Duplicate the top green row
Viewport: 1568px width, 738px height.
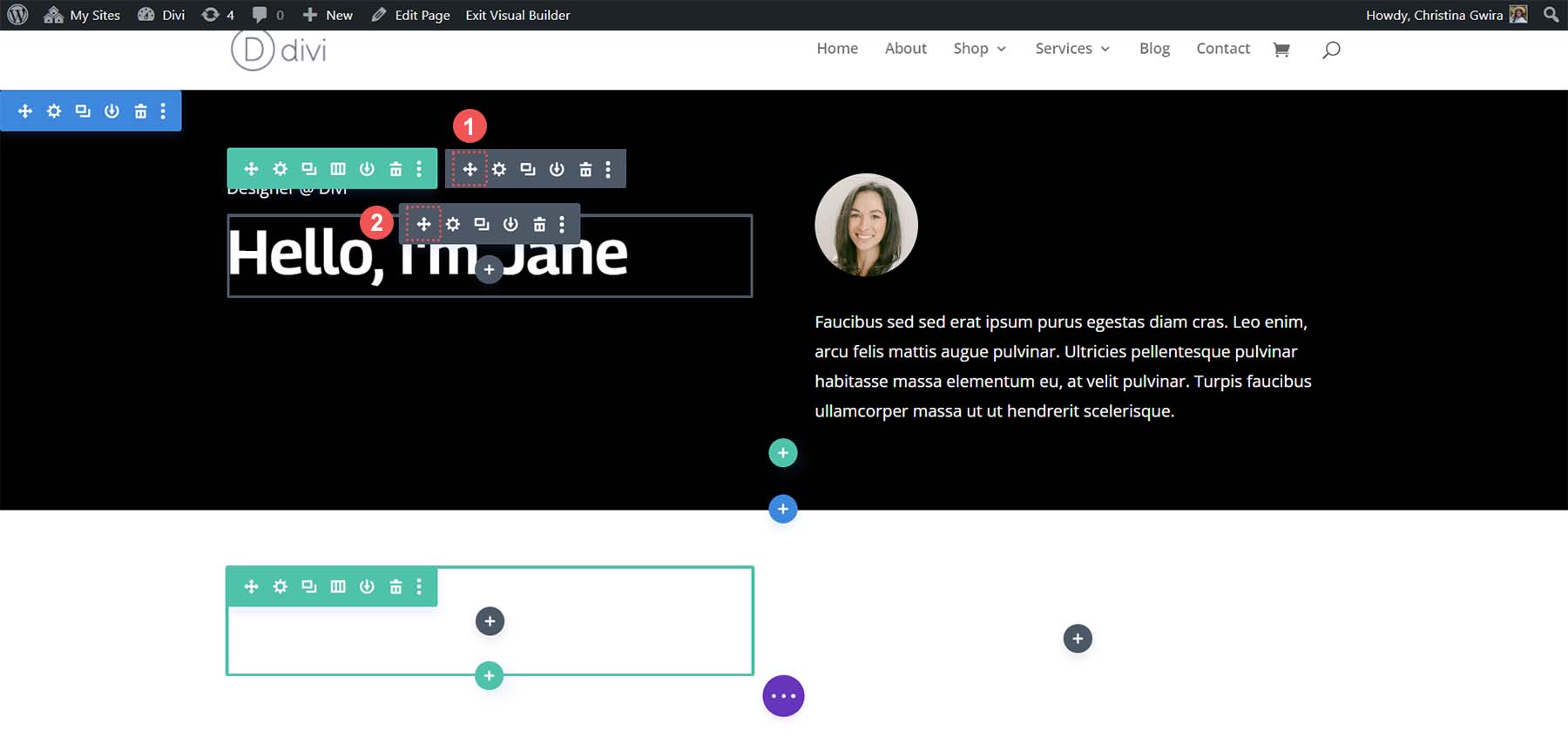309,169
